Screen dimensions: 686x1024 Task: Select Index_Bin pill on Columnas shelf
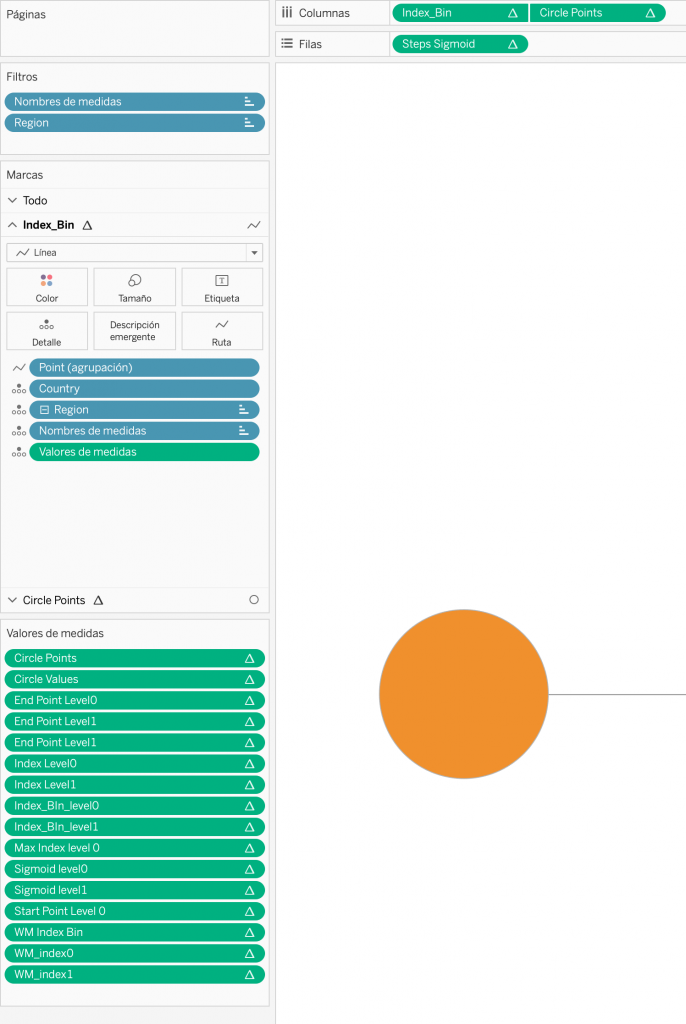click(460, 12)
